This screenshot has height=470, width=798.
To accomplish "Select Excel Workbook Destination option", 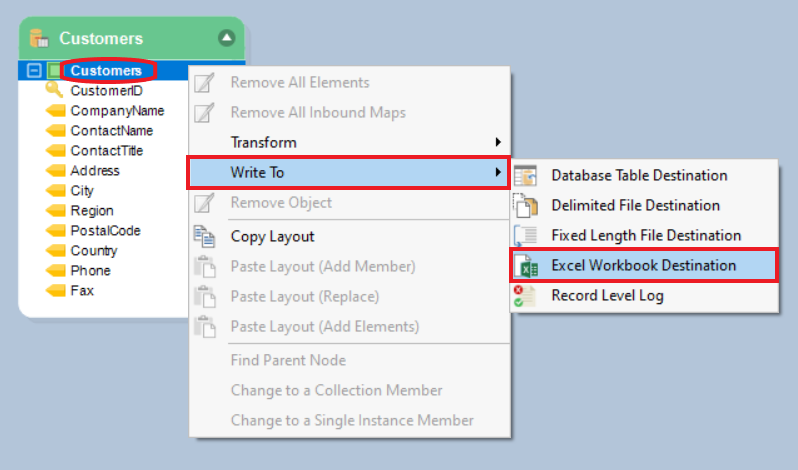I will point(643,266).
